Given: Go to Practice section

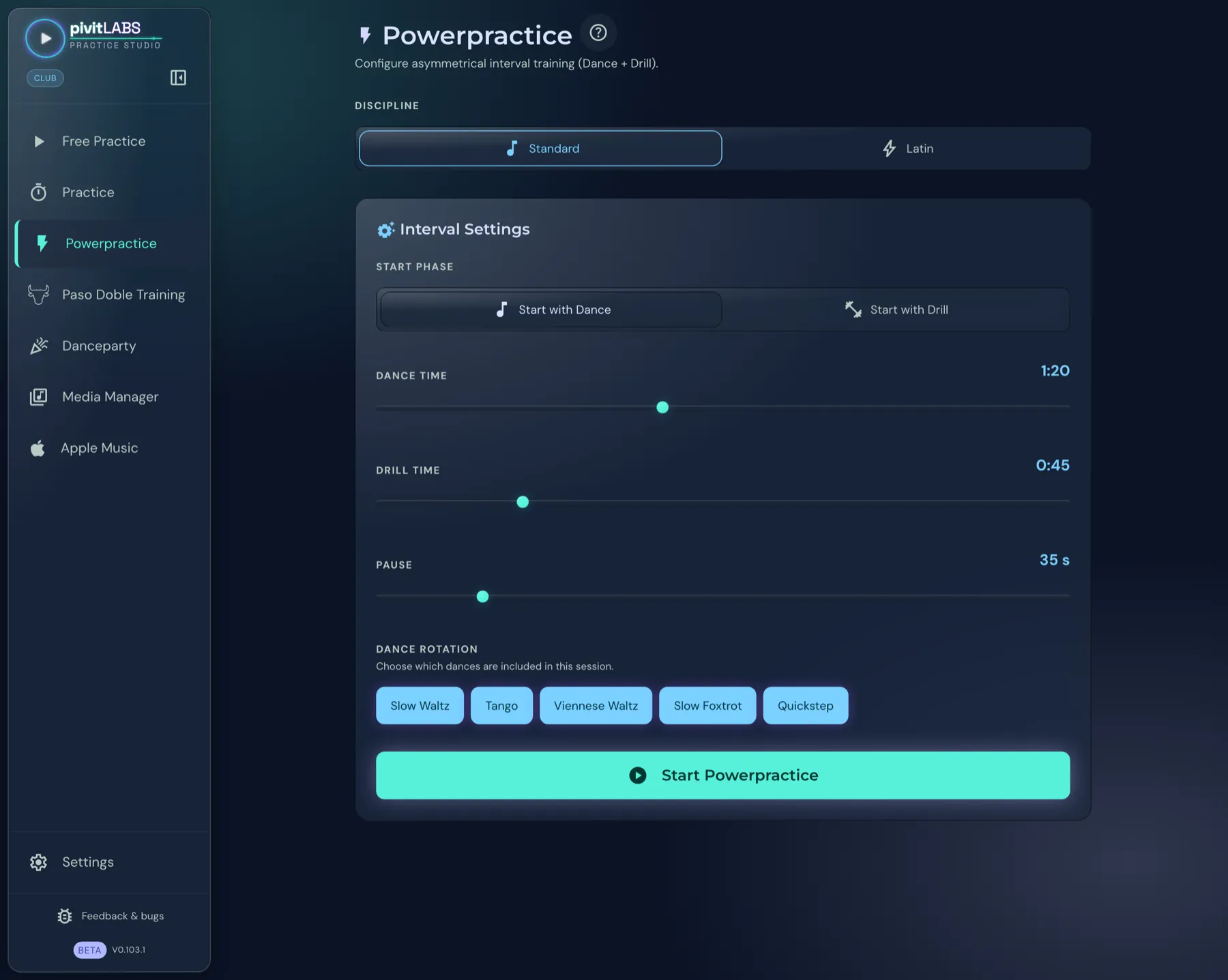Looking at the screenshot, I should click(x=109, y=192).
